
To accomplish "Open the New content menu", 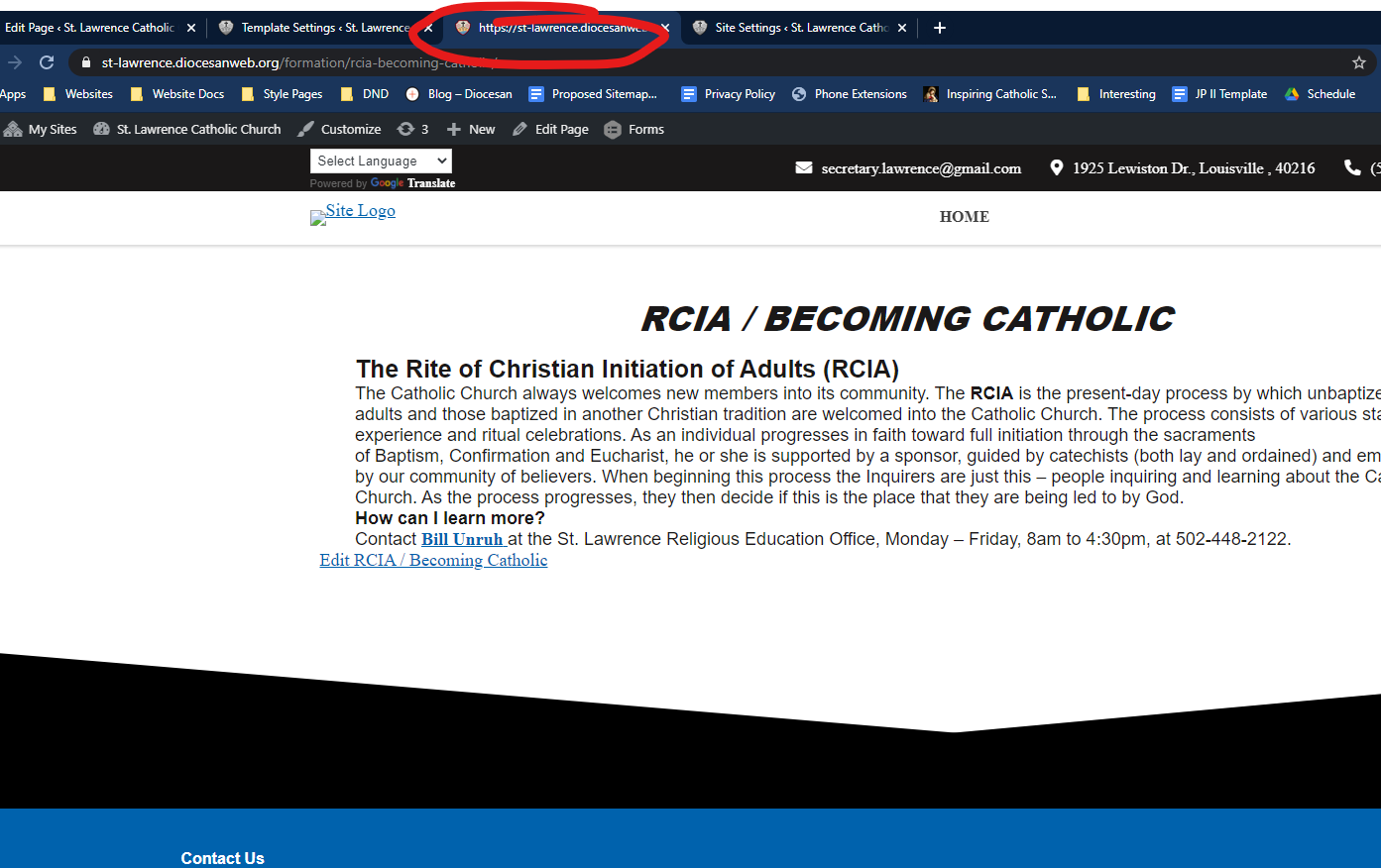I will pos(471,129).
